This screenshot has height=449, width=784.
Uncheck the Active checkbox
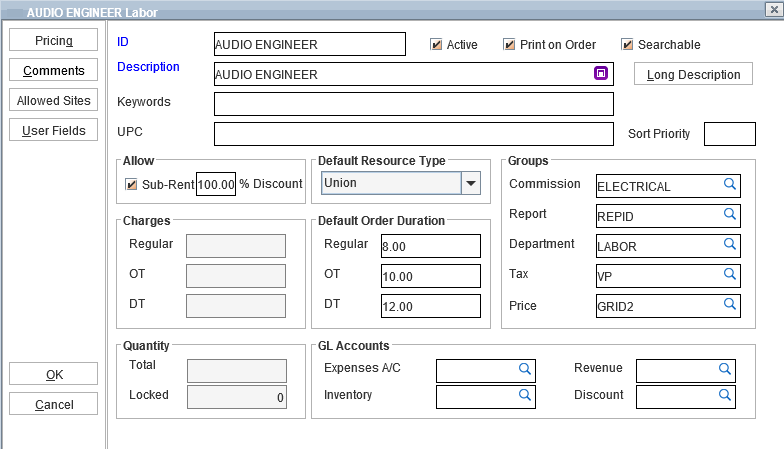tap(436, 45)
